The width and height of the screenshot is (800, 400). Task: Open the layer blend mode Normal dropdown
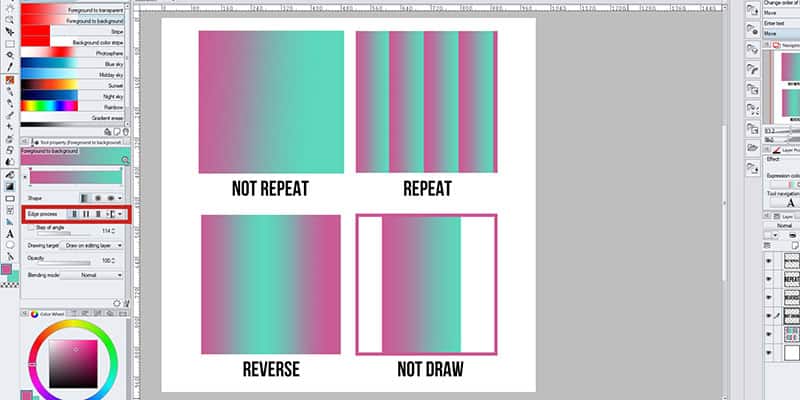(x=782, y=226)
